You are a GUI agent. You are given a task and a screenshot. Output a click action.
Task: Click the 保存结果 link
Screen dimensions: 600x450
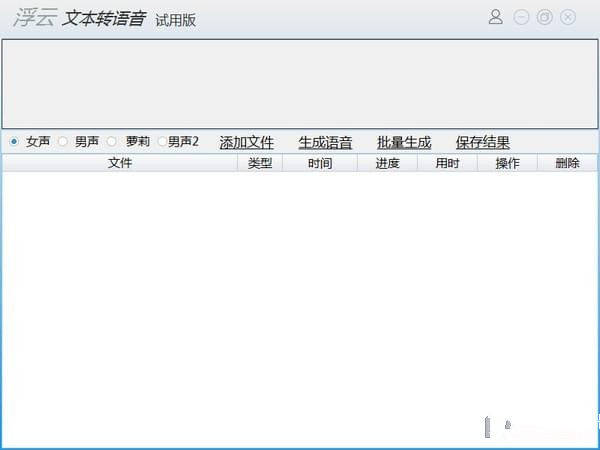(483, 143)
